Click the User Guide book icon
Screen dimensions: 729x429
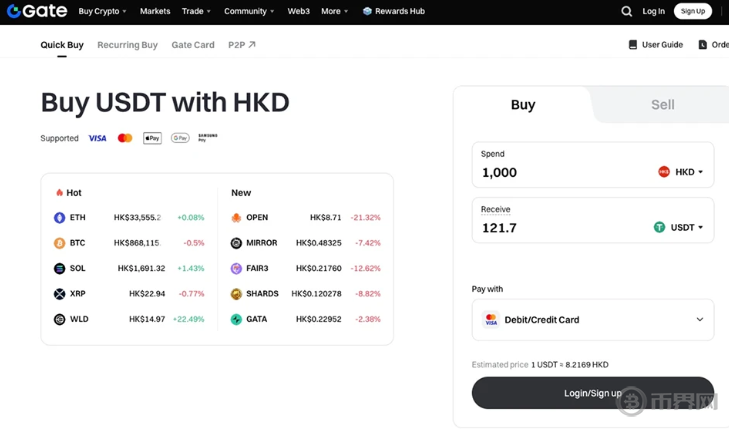[x=632, y=45]
